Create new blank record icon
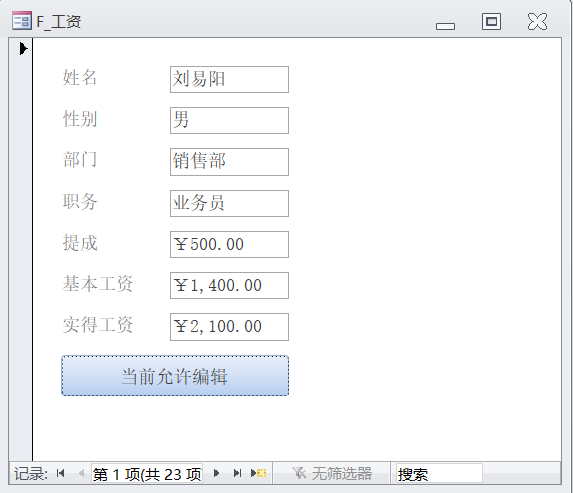 (x=259, y=473)
